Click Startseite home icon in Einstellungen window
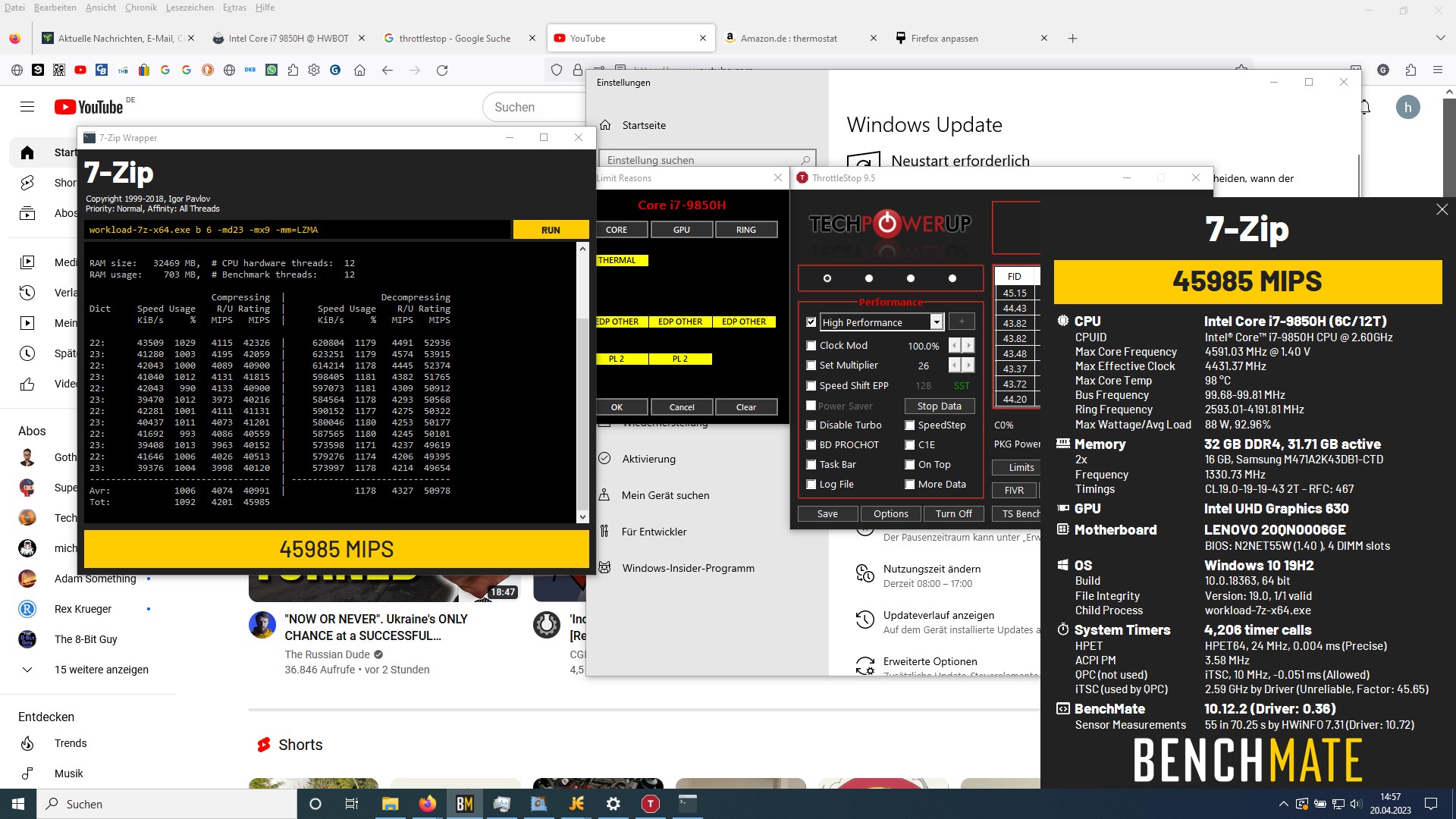1456x819 pixels. tap(605, 125)
